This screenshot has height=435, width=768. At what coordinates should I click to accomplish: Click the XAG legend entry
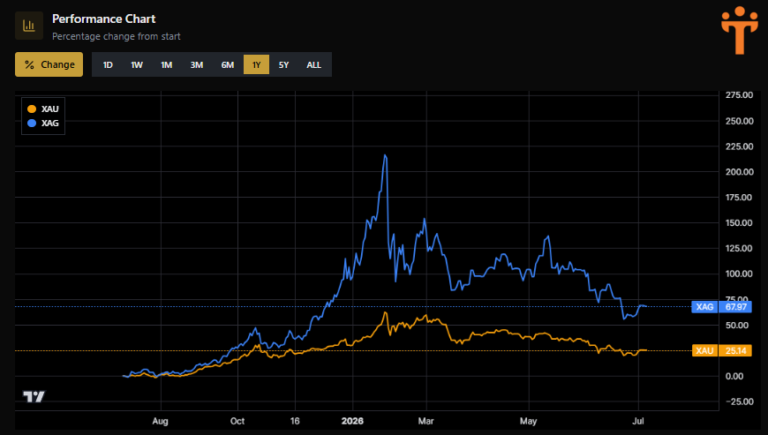43,123
